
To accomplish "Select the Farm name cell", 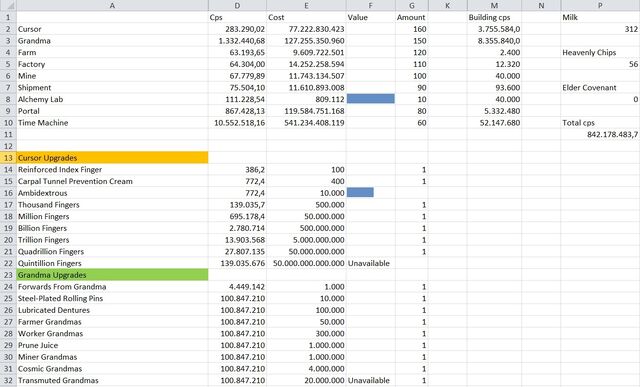I will click(112, 52).
